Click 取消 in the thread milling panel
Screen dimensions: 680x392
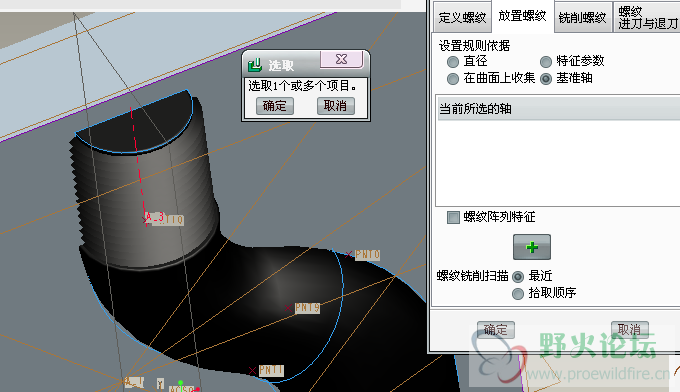pyautogui.click(x=630, y=330)
